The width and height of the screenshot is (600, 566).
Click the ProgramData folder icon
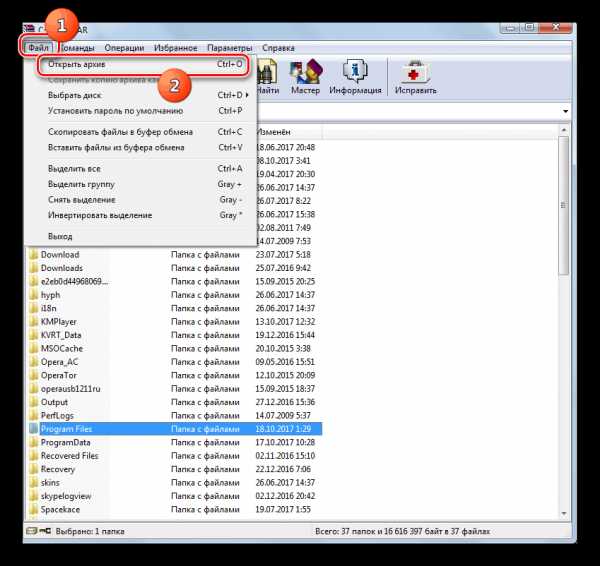pos(34,442)
